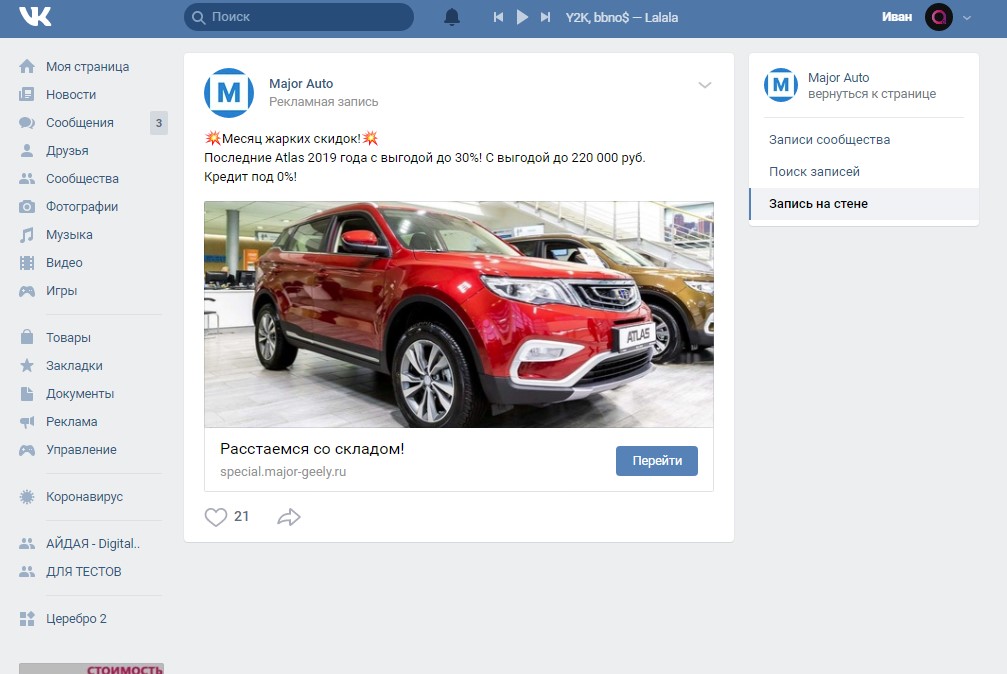Viewport: 1007px width, 674px height.
Task: Click the VK logo in header
Action: click(x=35, y=16)
